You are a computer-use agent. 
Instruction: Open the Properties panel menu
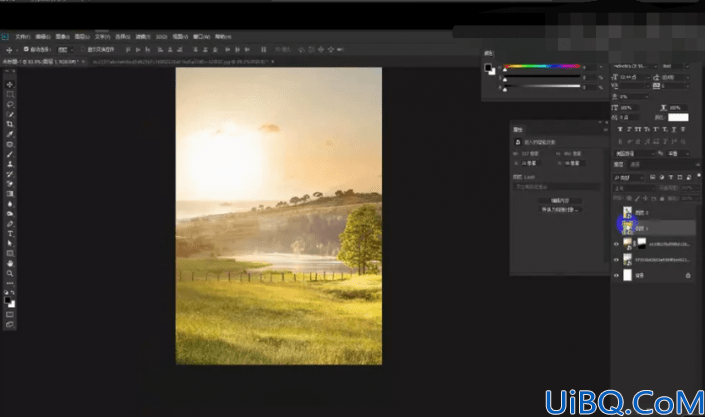[x=605, y=130]
